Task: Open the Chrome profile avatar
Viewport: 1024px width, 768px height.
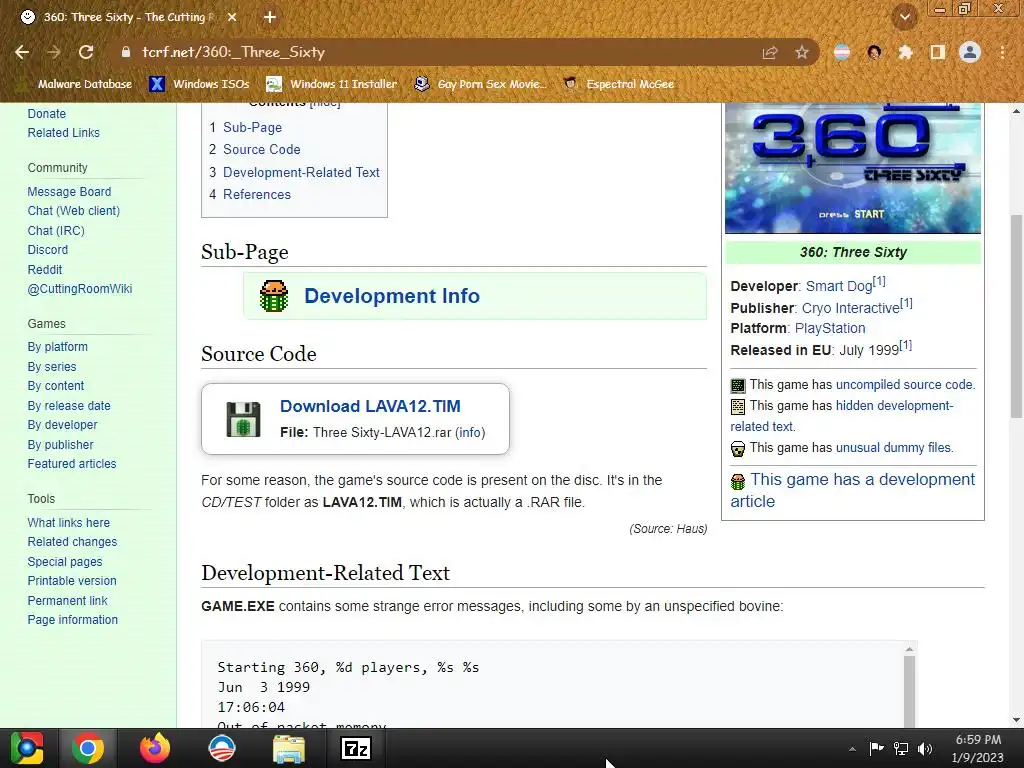Action: tap(970, 52)
